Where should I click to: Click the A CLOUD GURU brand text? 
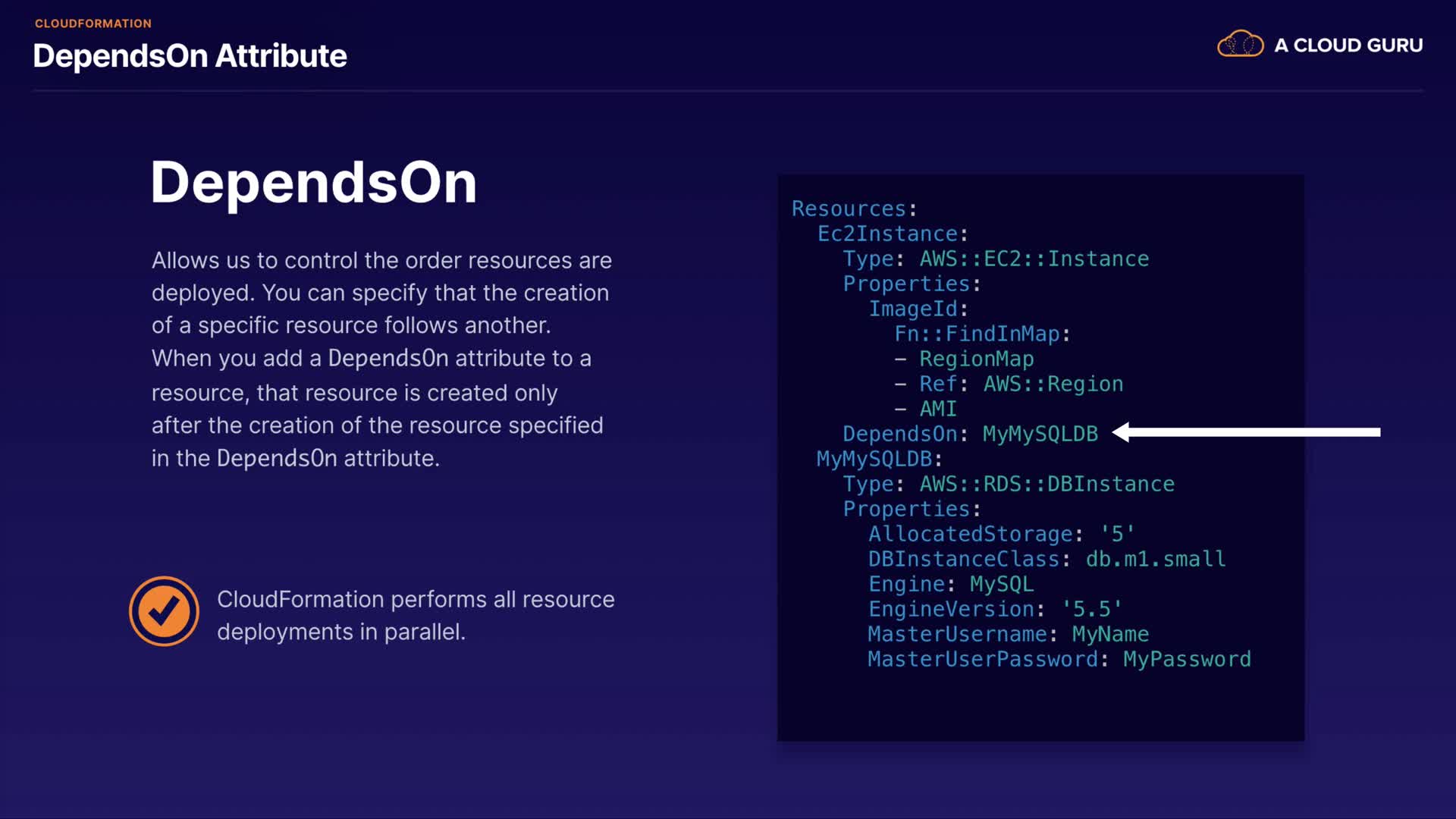click(x=1348, y=45)
